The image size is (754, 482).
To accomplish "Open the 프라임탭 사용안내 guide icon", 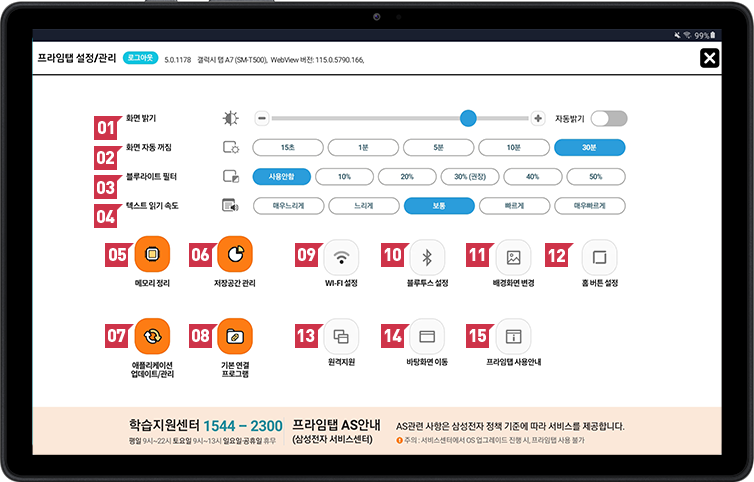I will (x=514, y=336).
